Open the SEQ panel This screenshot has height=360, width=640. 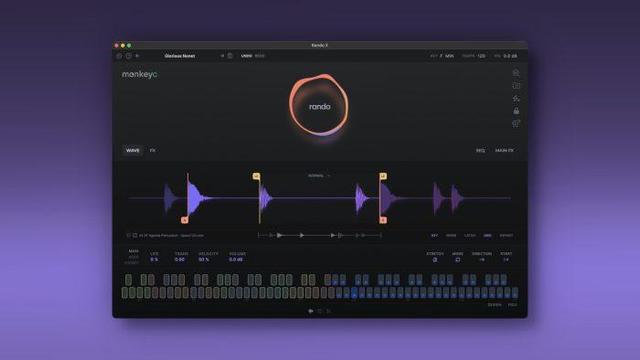tap(480, 151)
